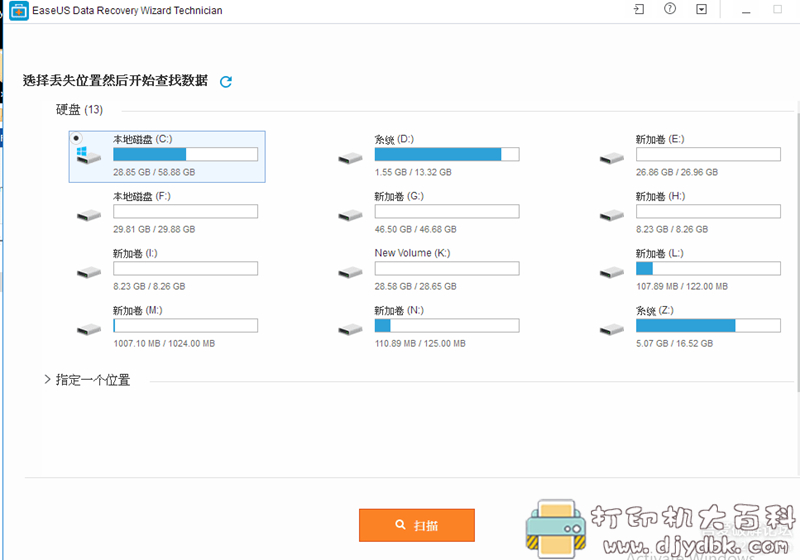The height and width of the screenshot is (560, 800).
Task: Click the 1.55 GB / 13.32 GB text
Action: (413, 172)
